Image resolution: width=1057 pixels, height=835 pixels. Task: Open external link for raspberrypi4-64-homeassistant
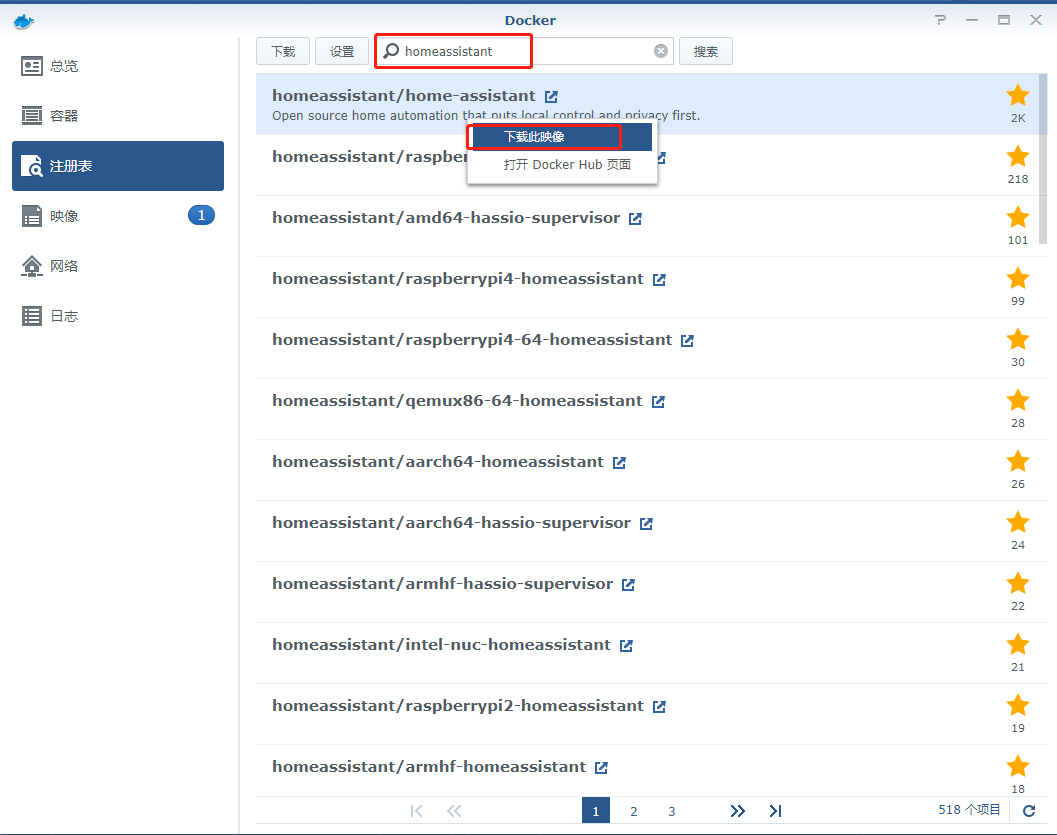click(x=688, y=340)
